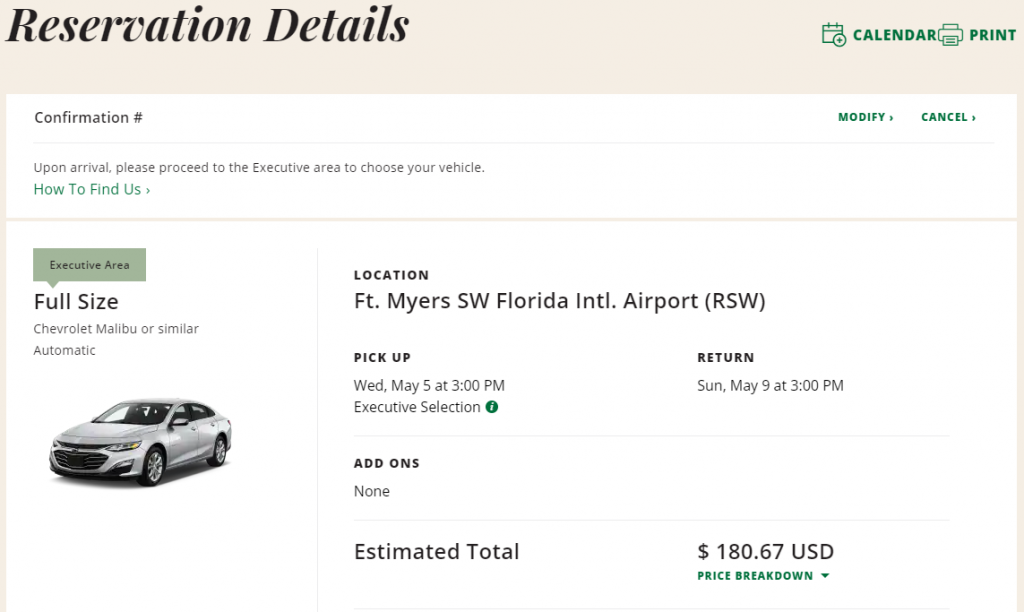Viewport: 1024px width, 612px height.
Task: Click the Price Breakdown dropdown arrow
Action: [x=825, y=576]
